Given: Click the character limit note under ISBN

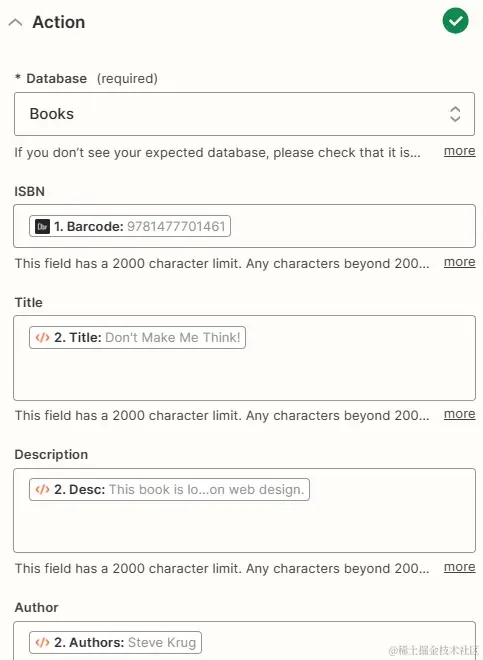Looking at the screenshot, I should 222,263.
